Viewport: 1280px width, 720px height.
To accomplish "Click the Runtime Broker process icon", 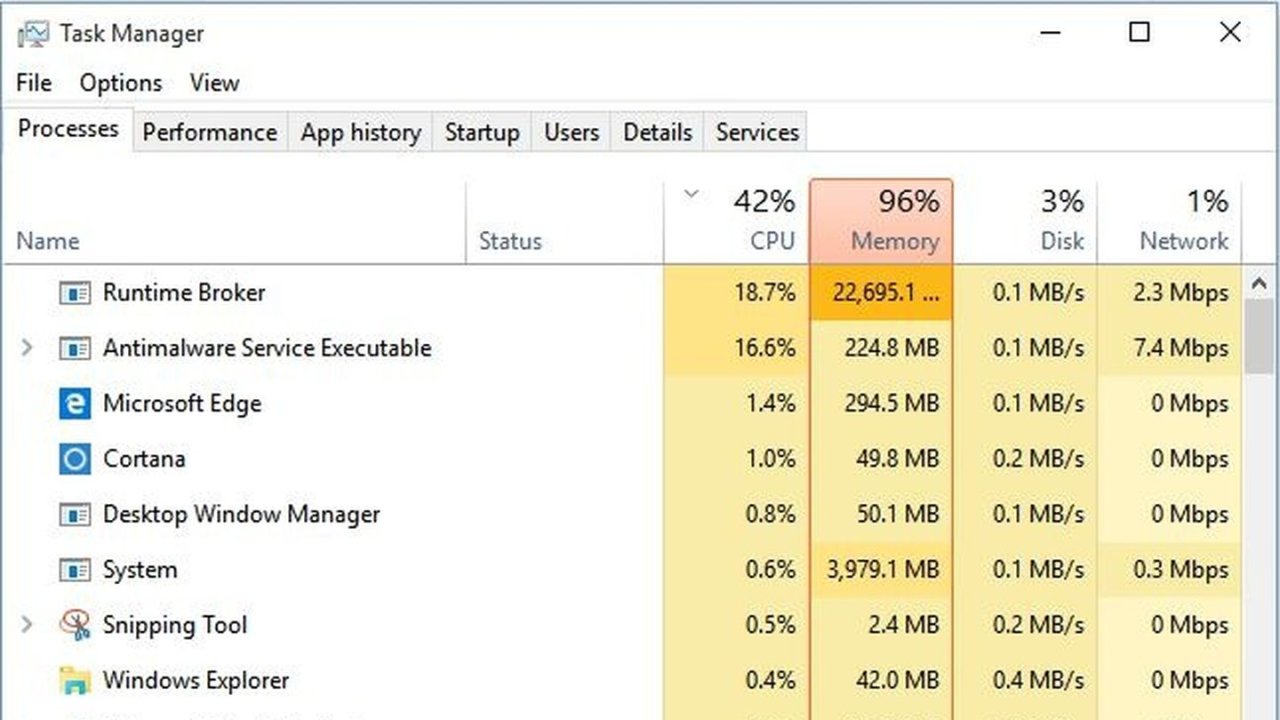I will tap(78, 292).
